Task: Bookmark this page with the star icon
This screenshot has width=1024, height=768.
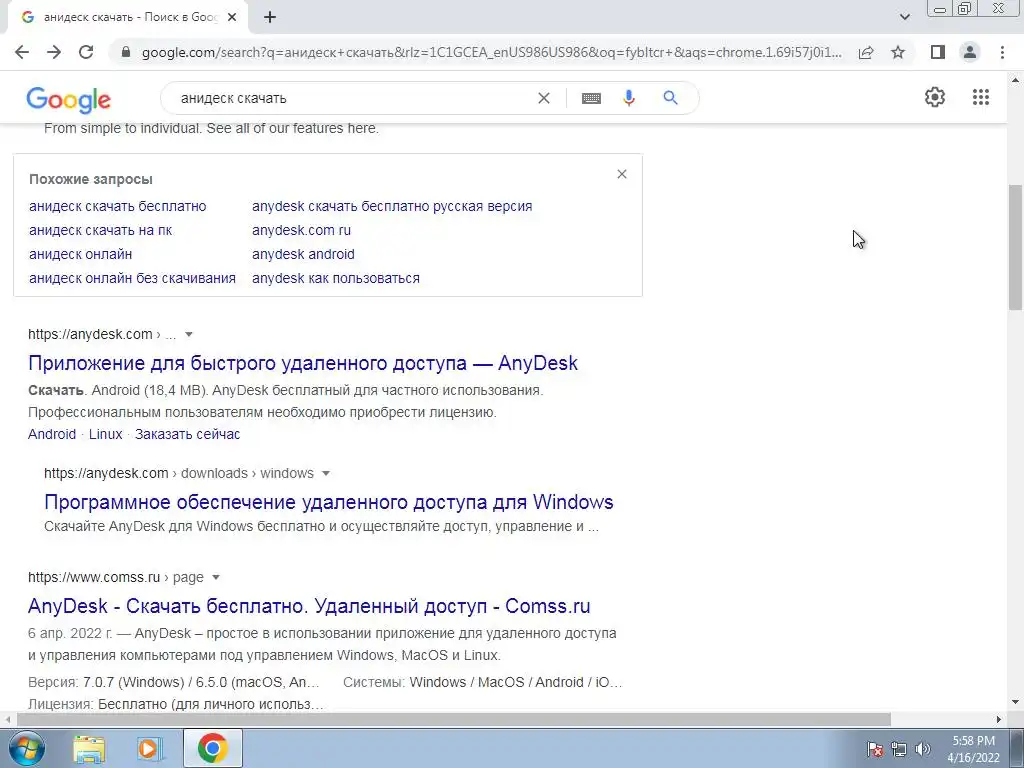Action: point(898,52)
